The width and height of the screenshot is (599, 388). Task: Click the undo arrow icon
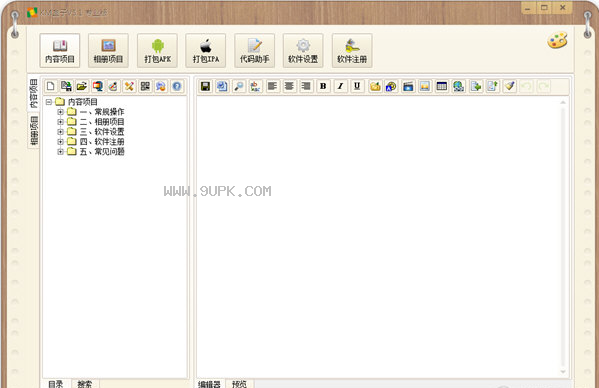(x=526, y=86)
